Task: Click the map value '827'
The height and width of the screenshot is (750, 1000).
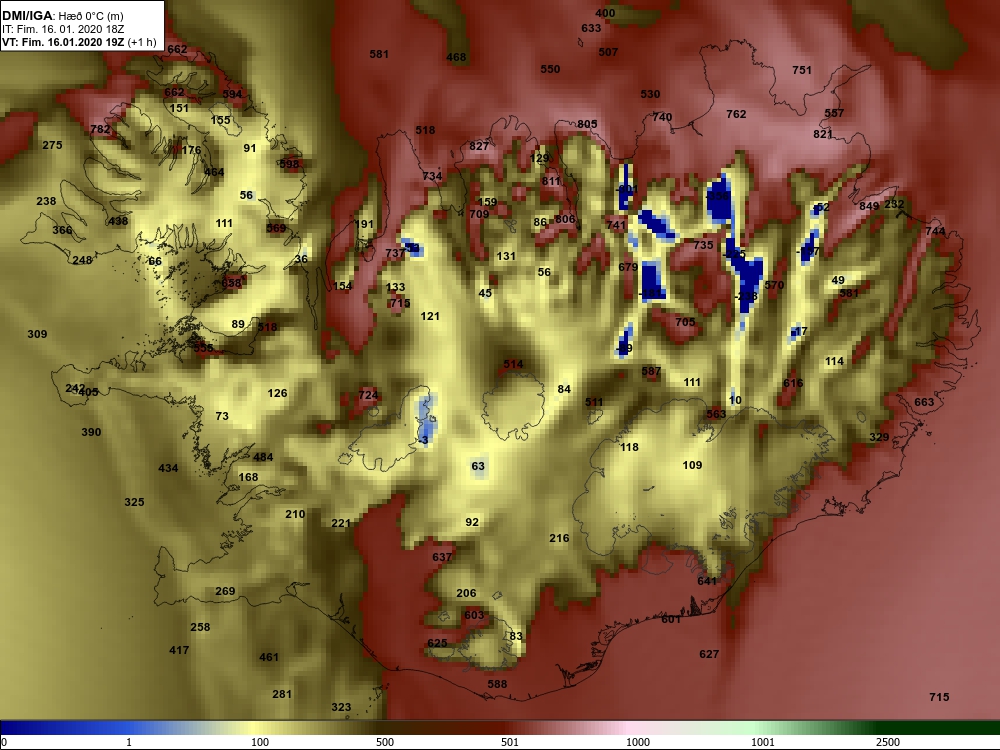Action: (479, 146)
